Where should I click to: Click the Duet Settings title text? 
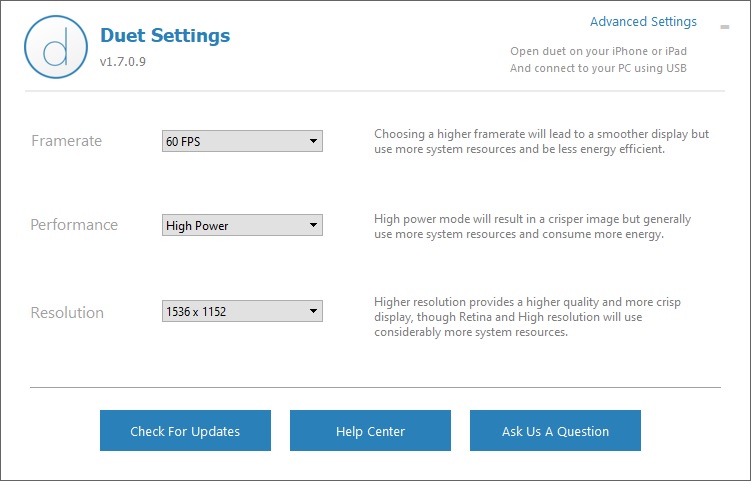tap(165, 36)
